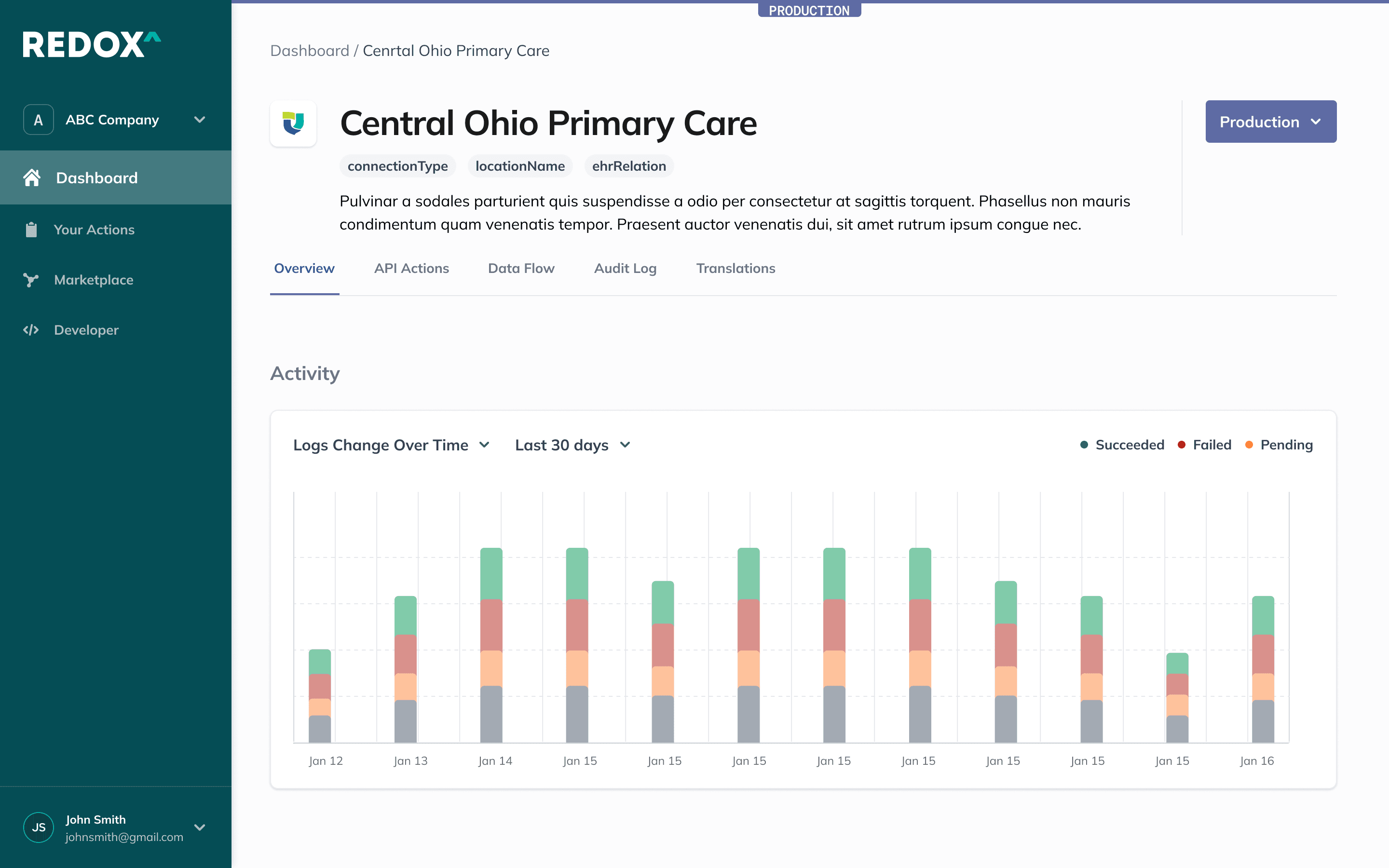Expand the ABC Company switcher chevron
The image size is (1389, 868).
200,120
